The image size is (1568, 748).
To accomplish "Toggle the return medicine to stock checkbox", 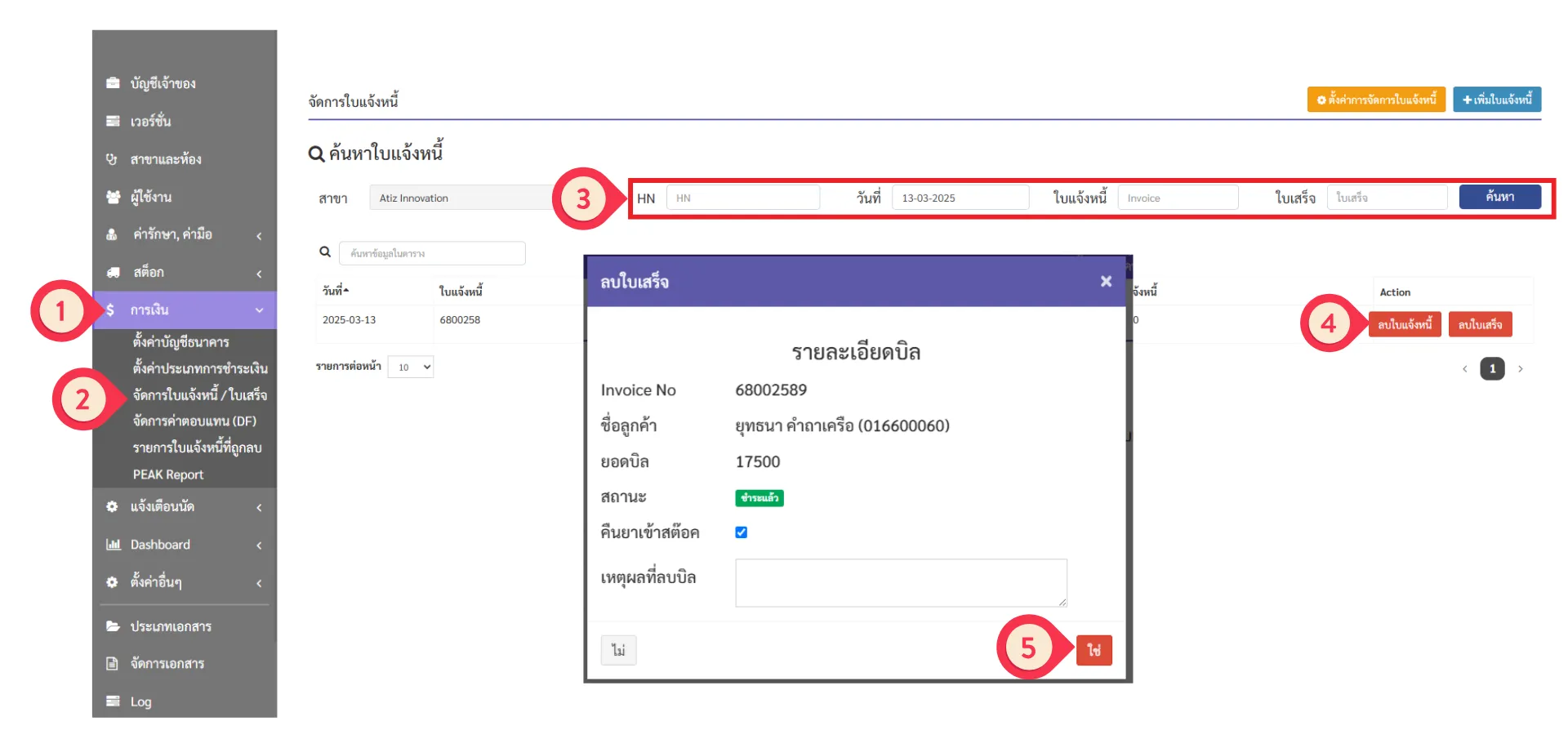I will pyautogui.click(x=741, y=532).
